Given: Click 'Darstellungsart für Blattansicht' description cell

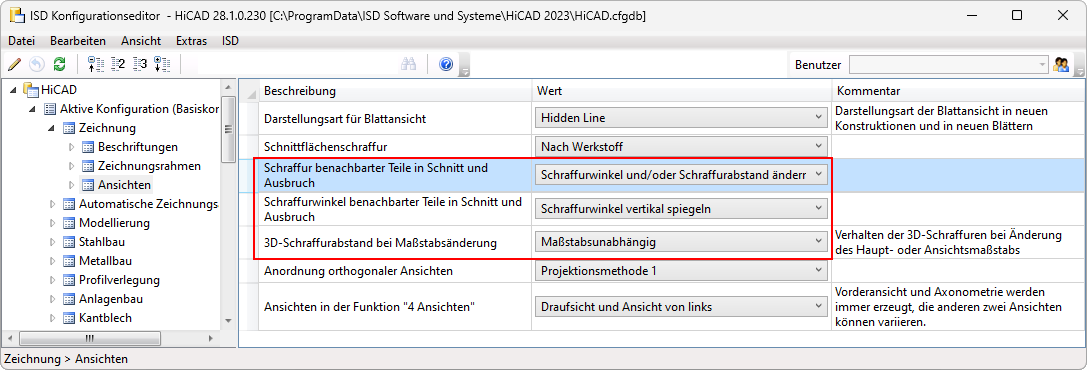Looking at the screenshot, I should point(395,118).
